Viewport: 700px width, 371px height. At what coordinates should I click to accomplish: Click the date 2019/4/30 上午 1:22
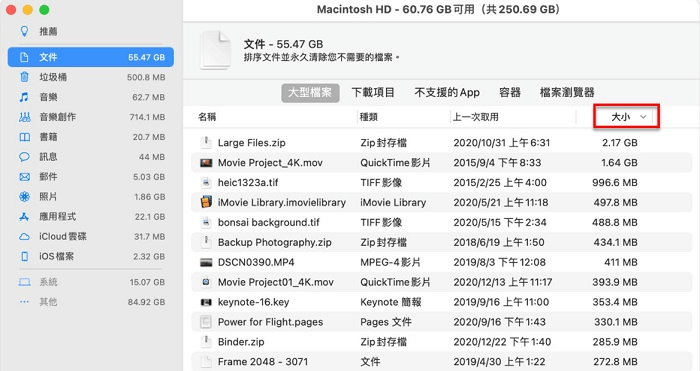coord(500,362)
